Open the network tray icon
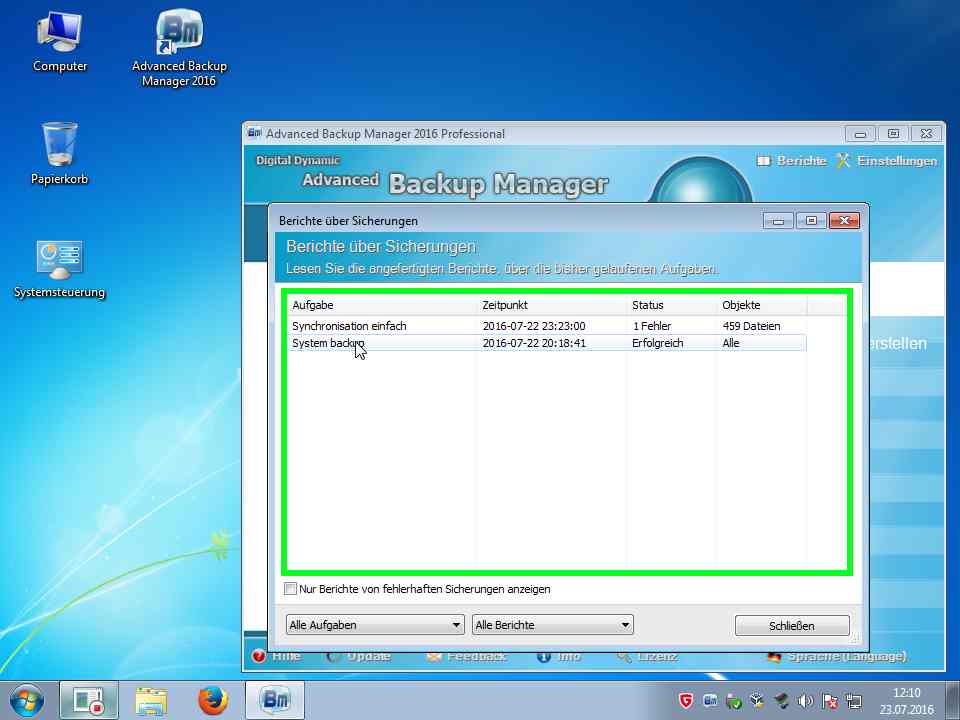 [x=854, y=701]
